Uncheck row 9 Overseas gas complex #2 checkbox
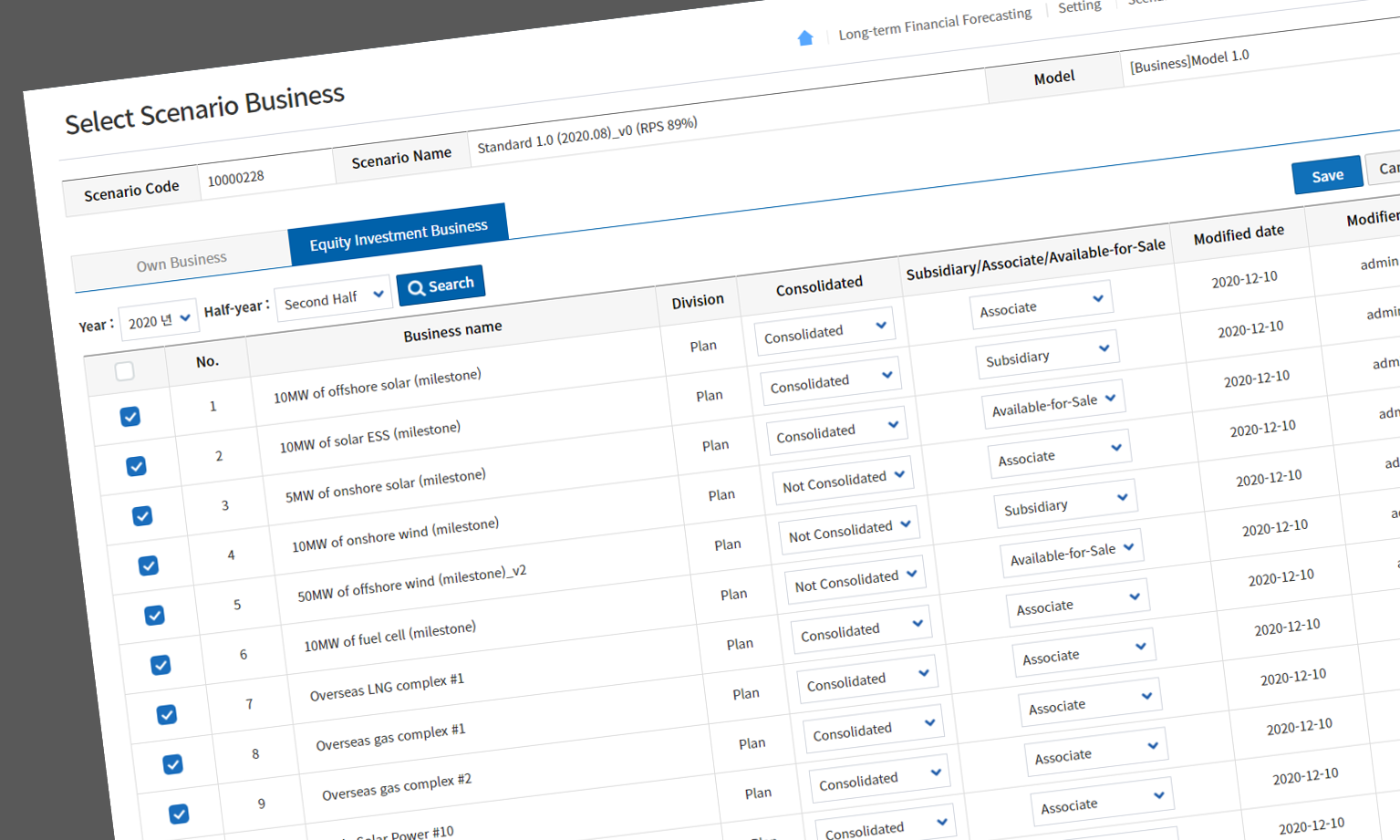 tap(179, 814)
